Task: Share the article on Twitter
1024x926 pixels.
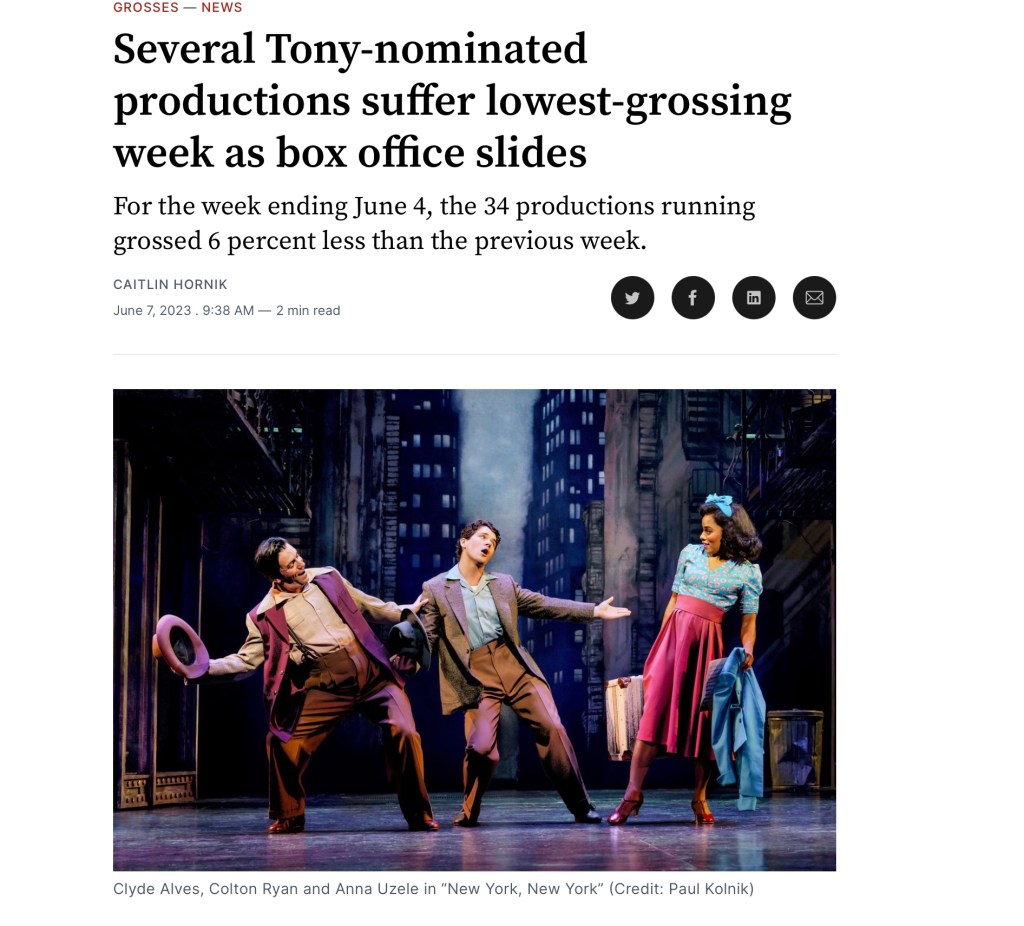Action: pos(632,298)
